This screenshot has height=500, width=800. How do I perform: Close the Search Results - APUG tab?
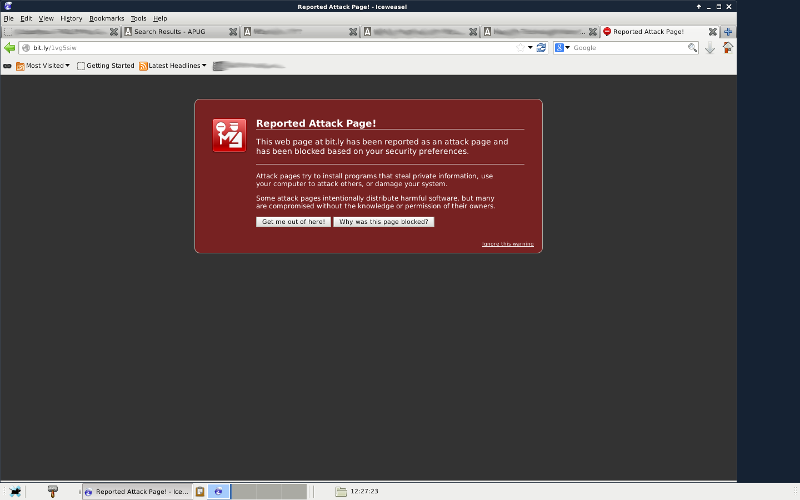point(233,32)
